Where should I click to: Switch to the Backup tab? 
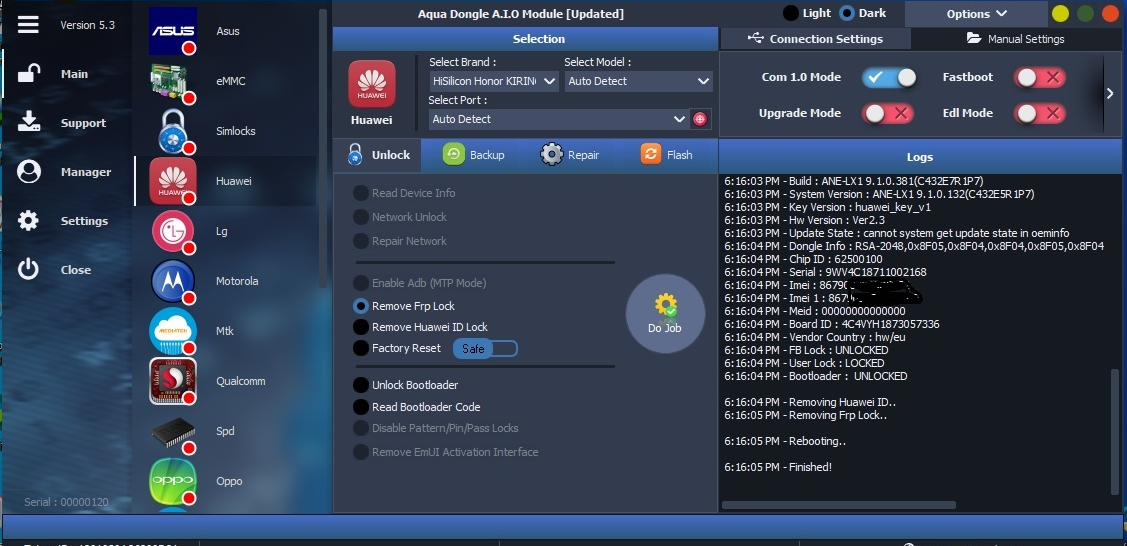click(474, 154)
